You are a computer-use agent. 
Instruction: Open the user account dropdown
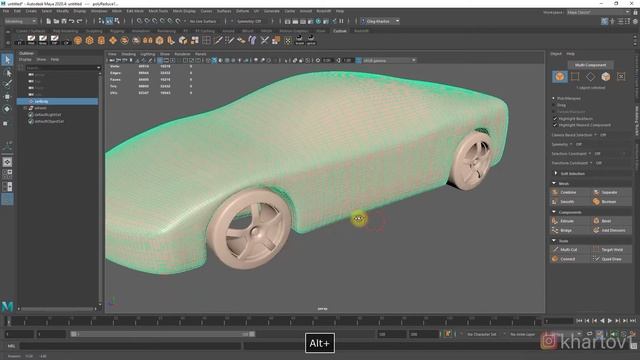[380, 21]
